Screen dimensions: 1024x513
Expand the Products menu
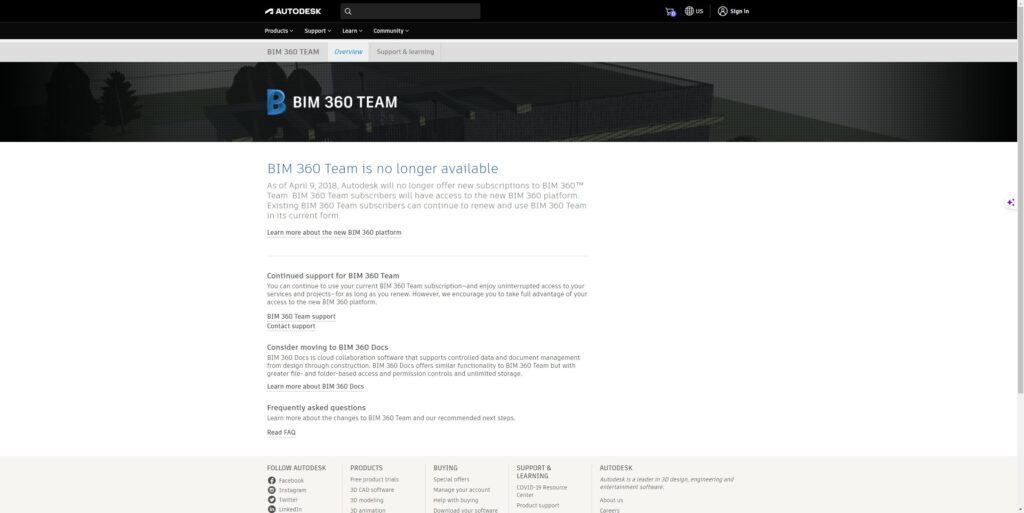click(279, 31)
